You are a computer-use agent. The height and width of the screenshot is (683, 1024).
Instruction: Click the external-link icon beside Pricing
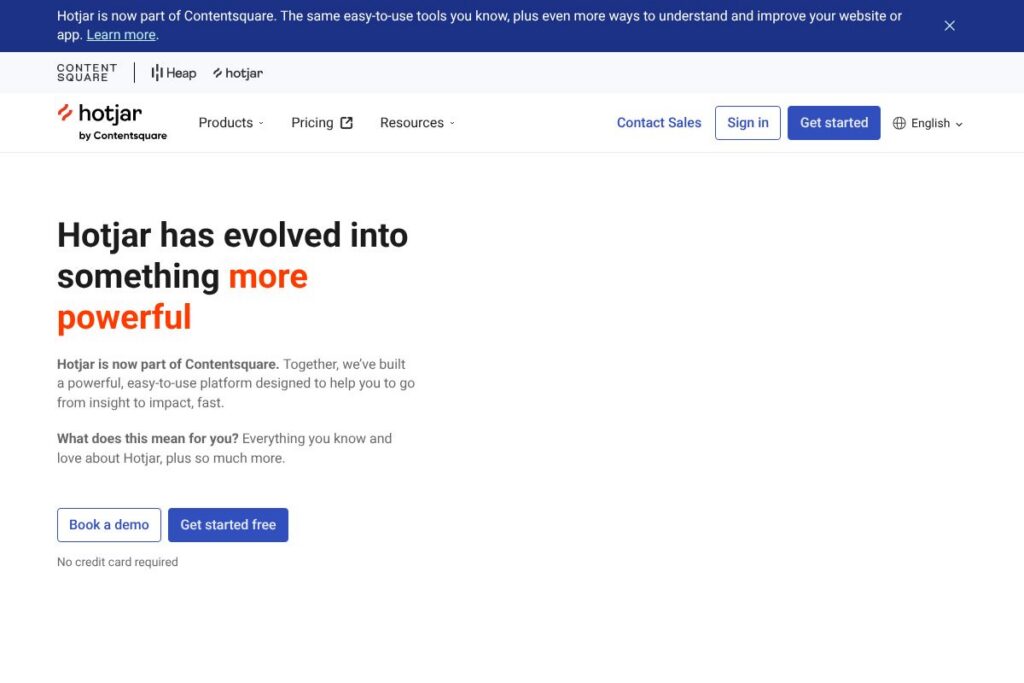coord(347,123)
